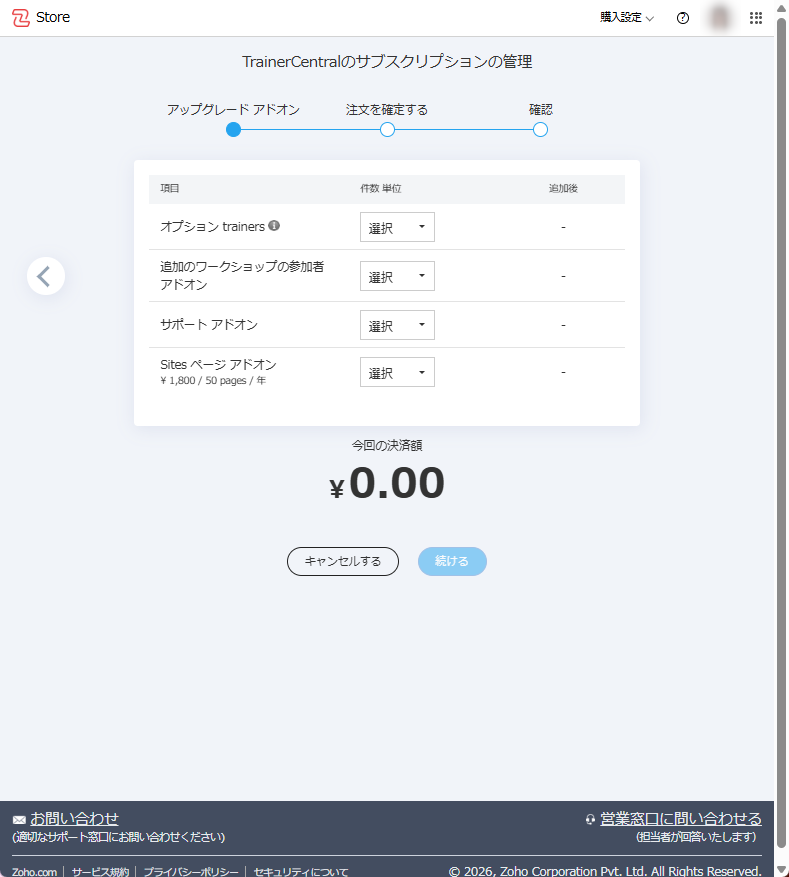Click the Zoho Store logo icon
Viewport: 789px width, 877px height.
(21, 18)
